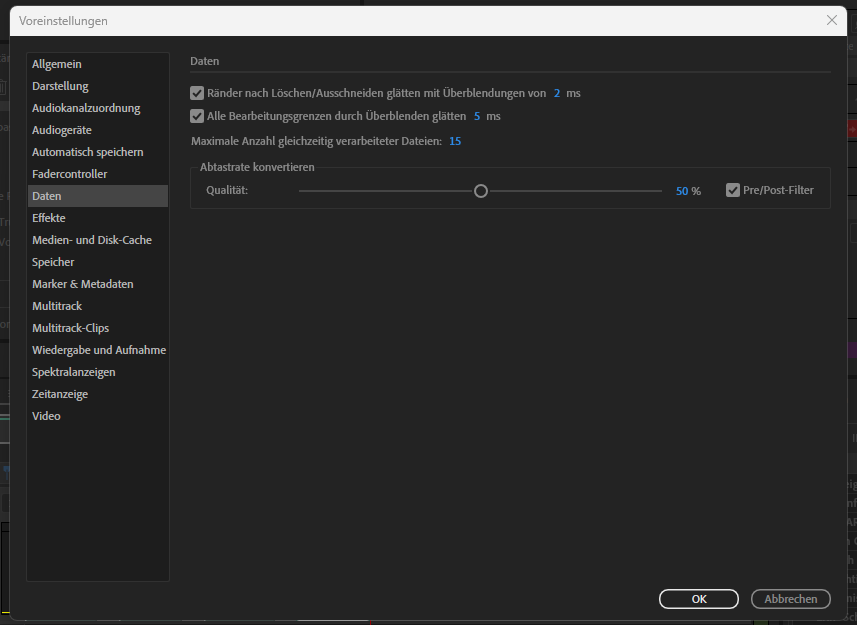Switch to the Video settings page
The height and width of the screenshot is (625, 857).
(46, 415)
